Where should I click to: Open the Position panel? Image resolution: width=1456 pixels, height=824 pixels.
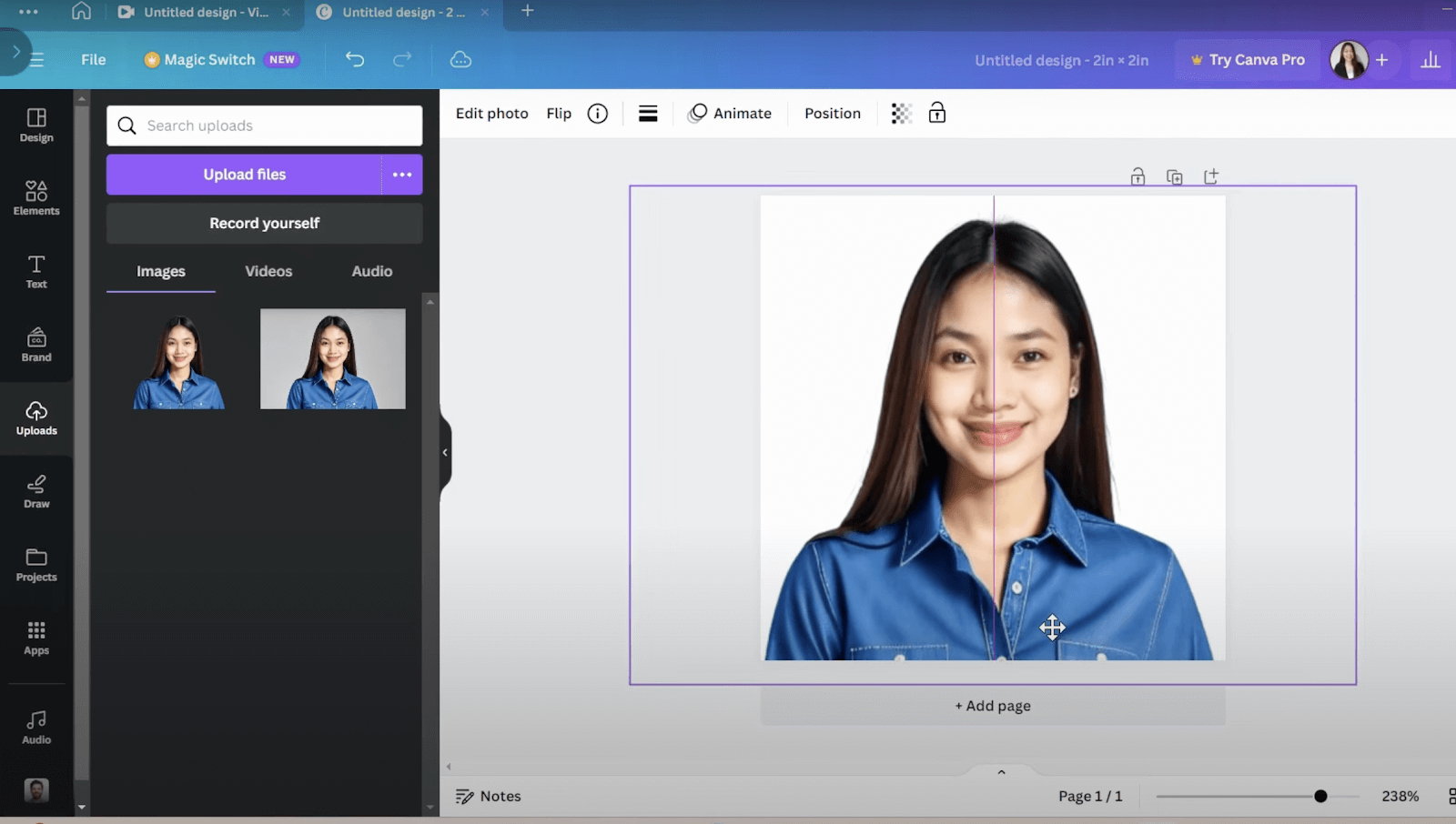point(833,114)
